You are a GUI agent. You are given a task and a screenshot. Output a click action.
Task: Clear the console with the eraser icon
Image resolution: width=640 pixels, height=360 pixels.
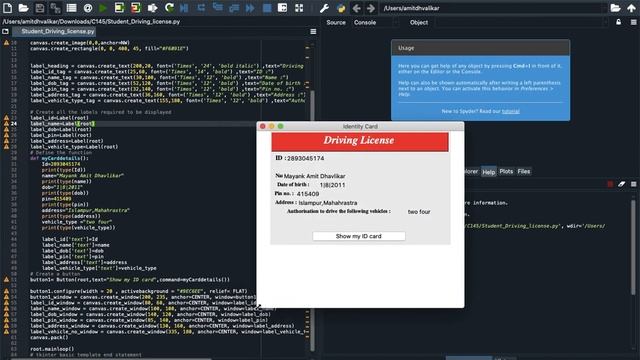622,184
